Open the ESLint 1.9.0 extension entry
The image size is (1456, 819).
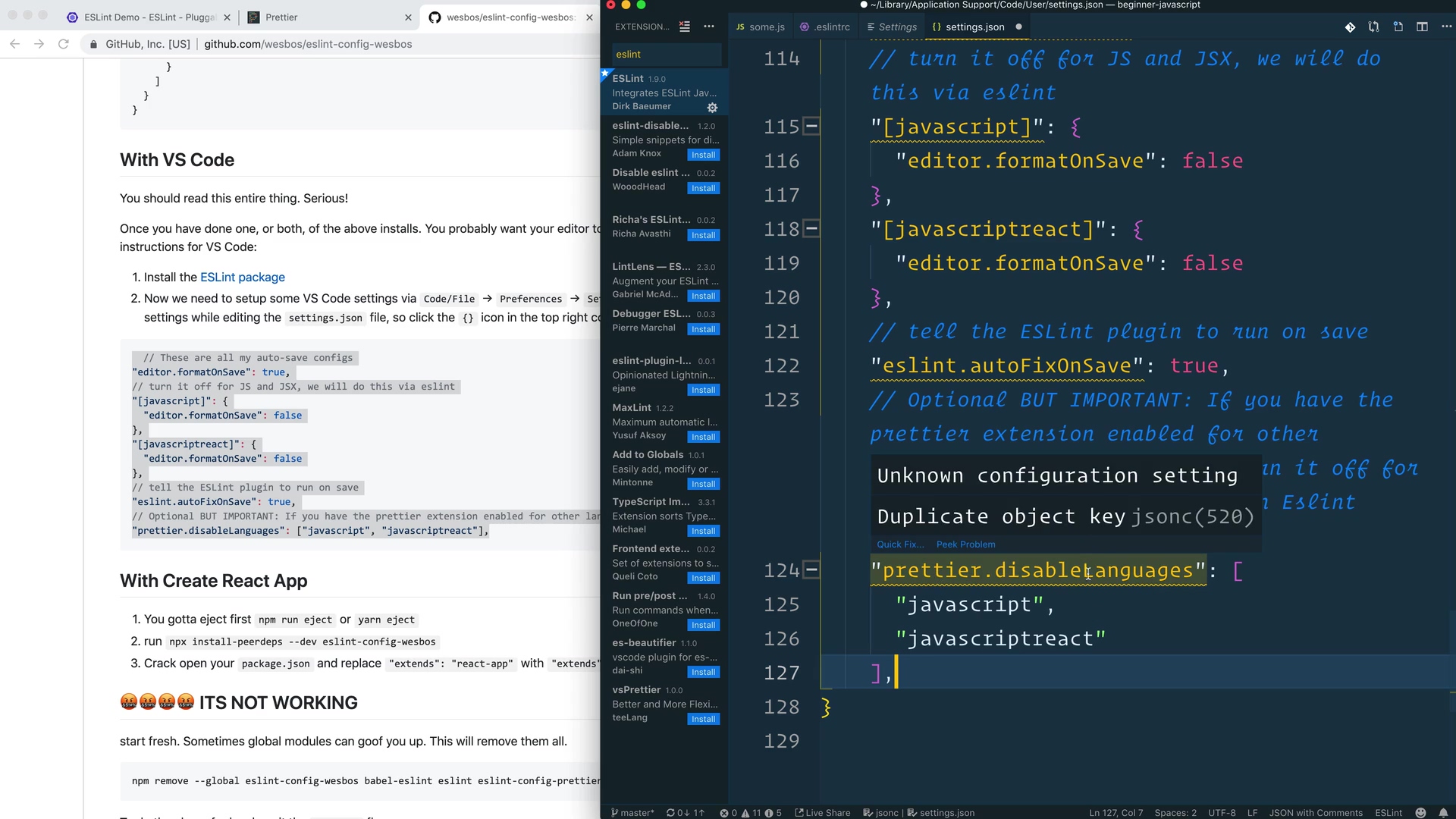664,92
